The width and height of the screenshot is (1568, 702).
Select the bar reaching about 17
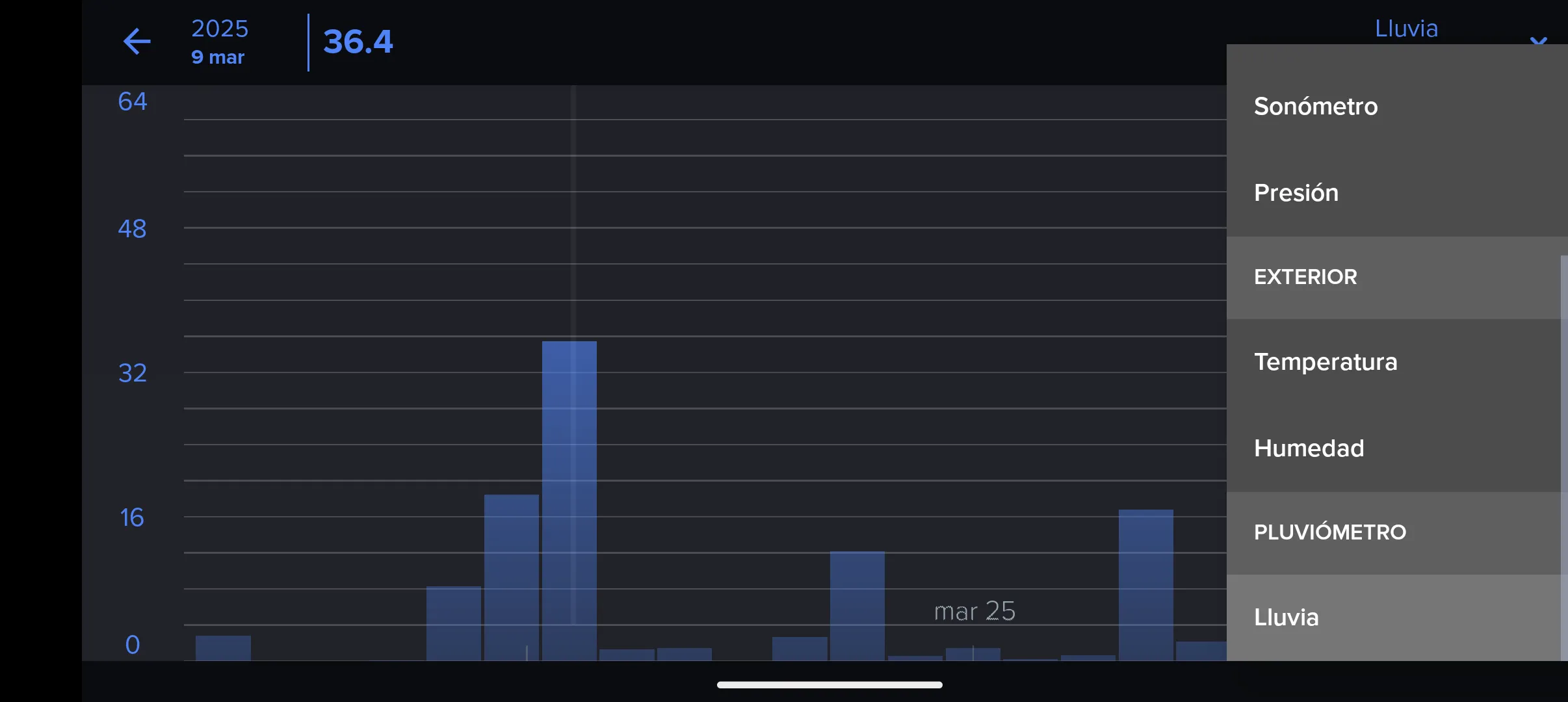pyautogui.click(x=1145, y=585)
